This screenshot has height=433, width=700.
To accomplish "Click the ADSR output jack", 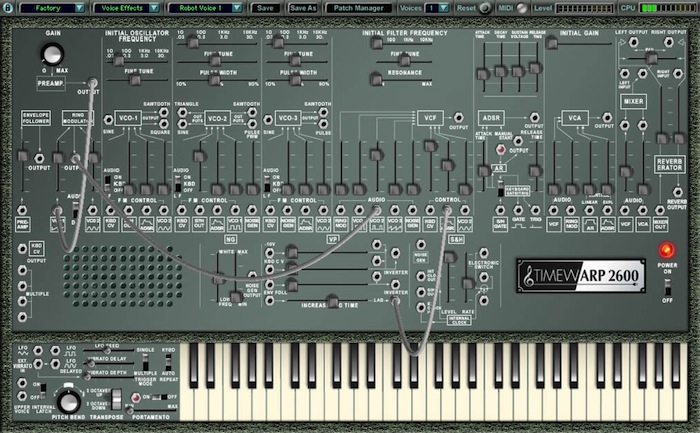I will coord(534,118).
